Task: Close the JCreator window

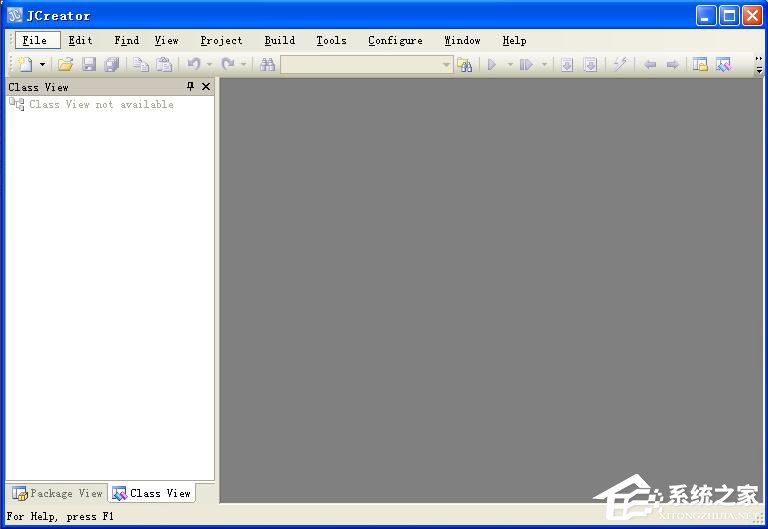Action: (752, 16)
